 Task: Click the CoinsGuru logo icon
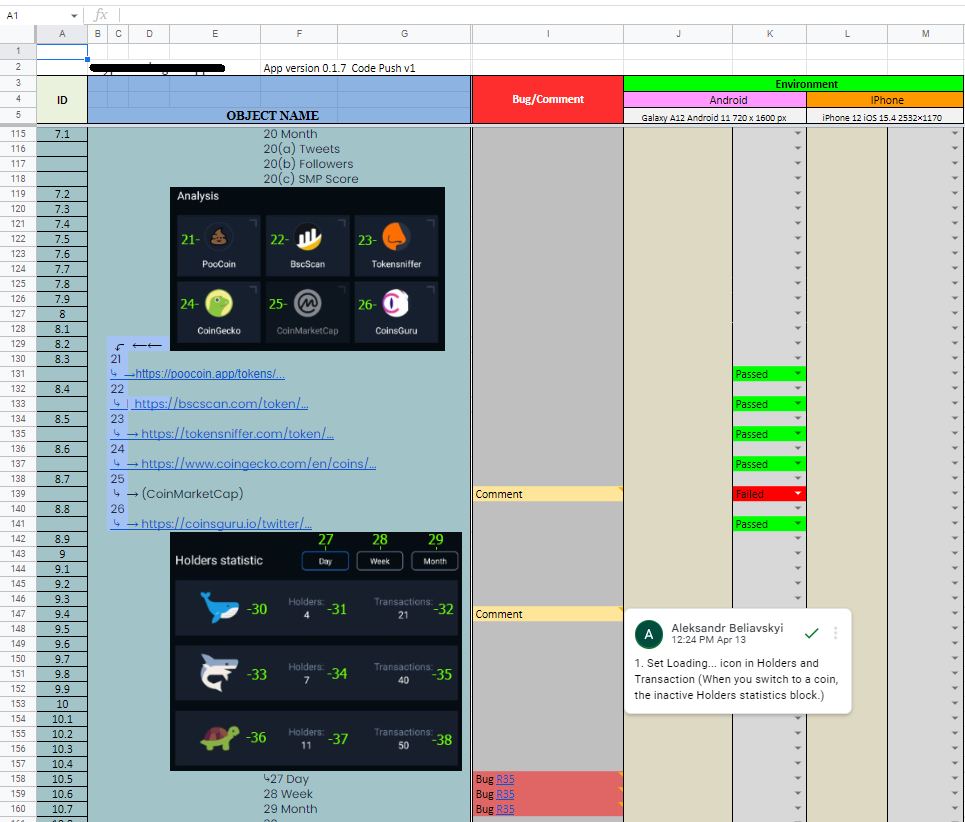tap(396, 303)
